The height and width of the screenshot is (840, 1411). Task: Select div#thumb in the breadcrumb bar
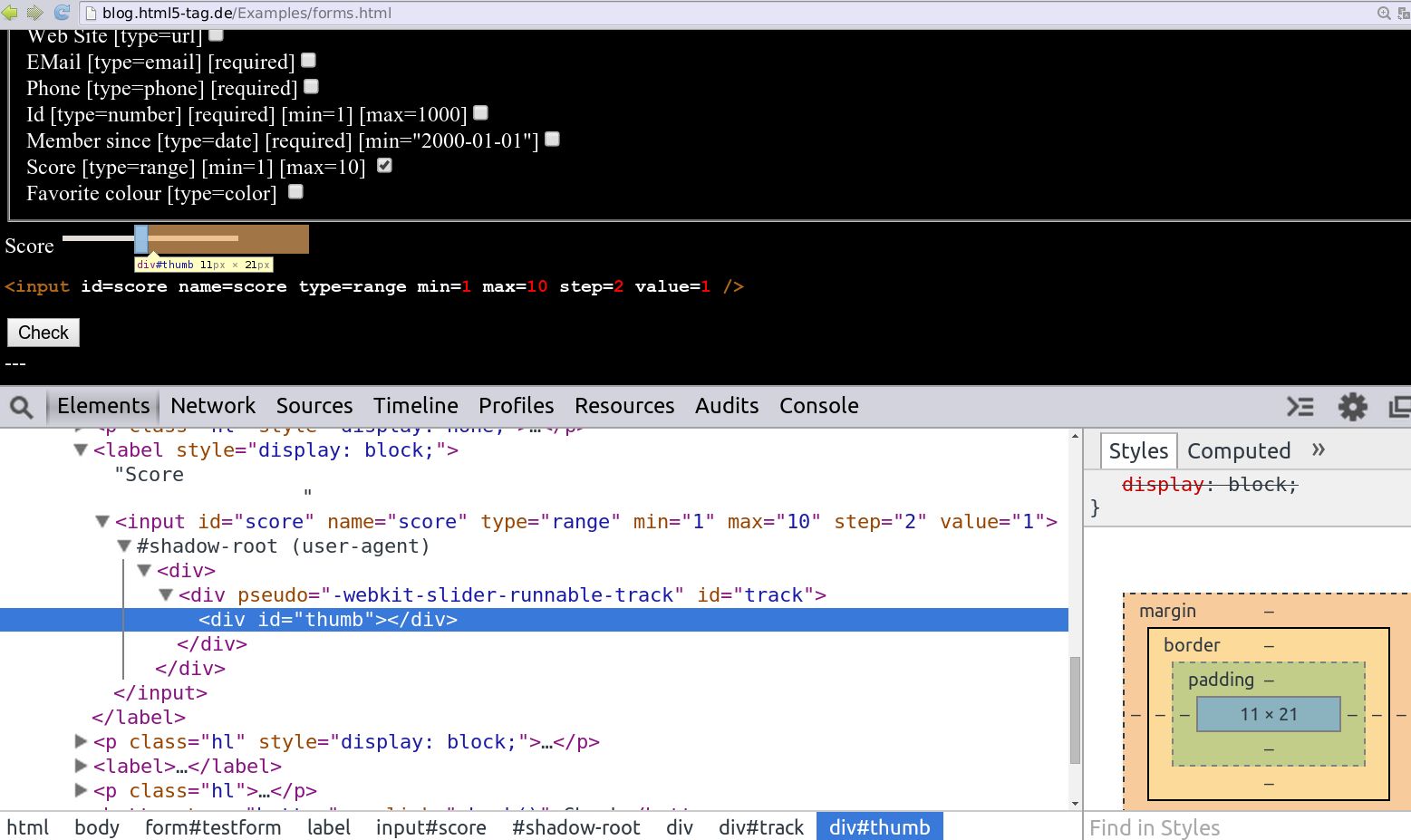click(880, 827)
